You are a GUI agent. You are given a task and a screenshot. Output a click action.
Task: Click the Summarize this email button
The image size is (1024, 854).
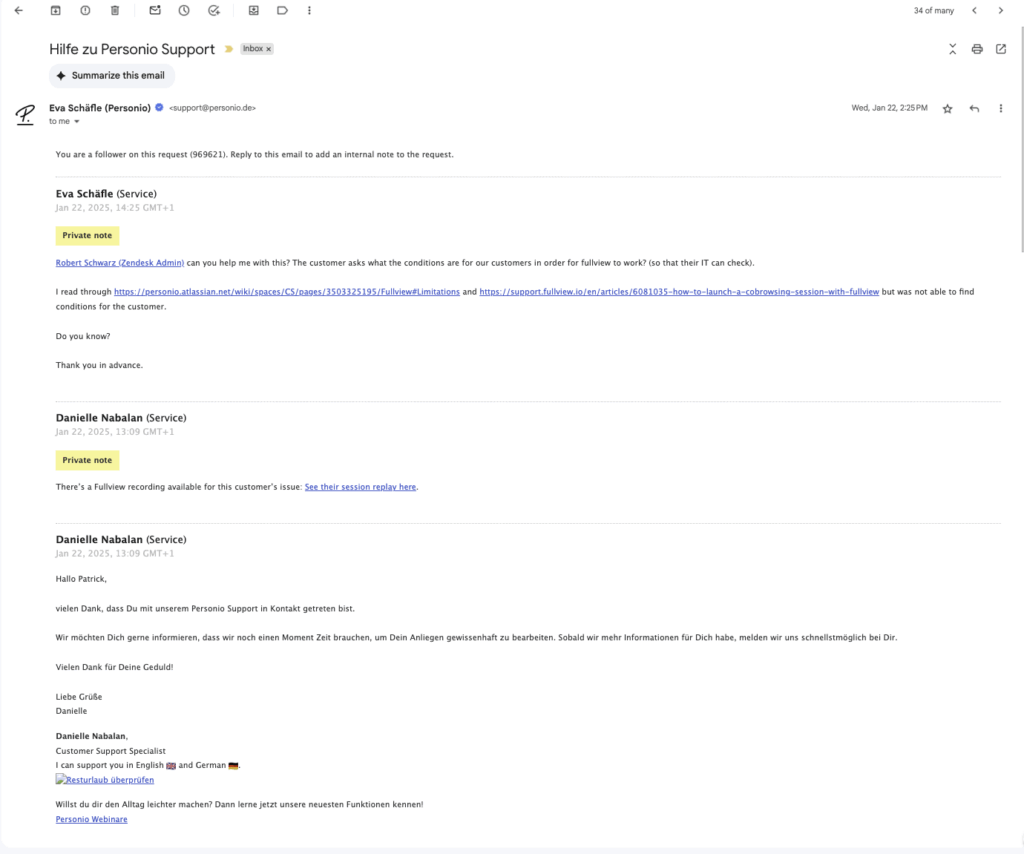click(111, 76)
